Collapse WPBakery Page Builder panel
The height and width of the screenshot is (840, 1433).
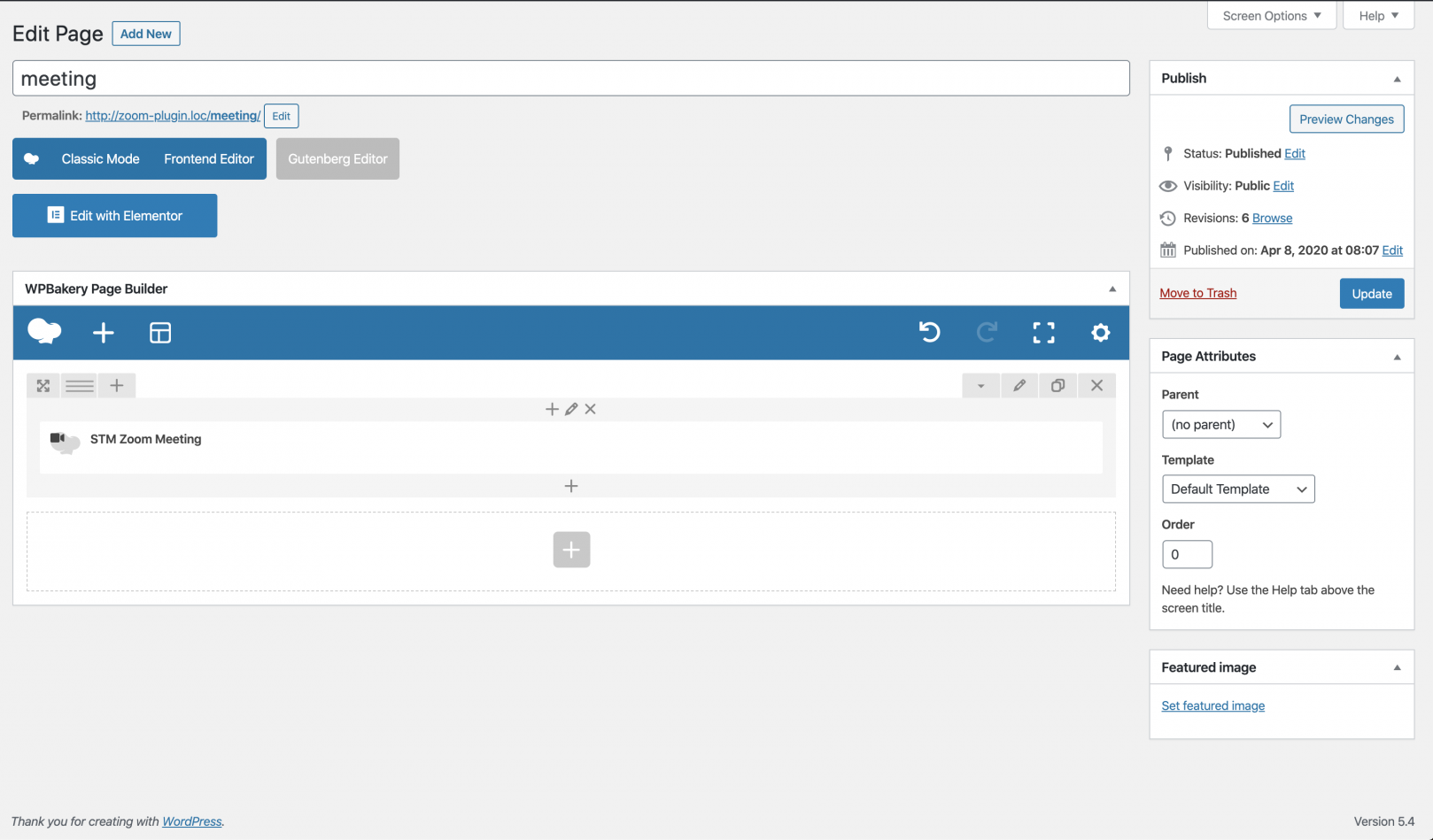point(1112,289)
